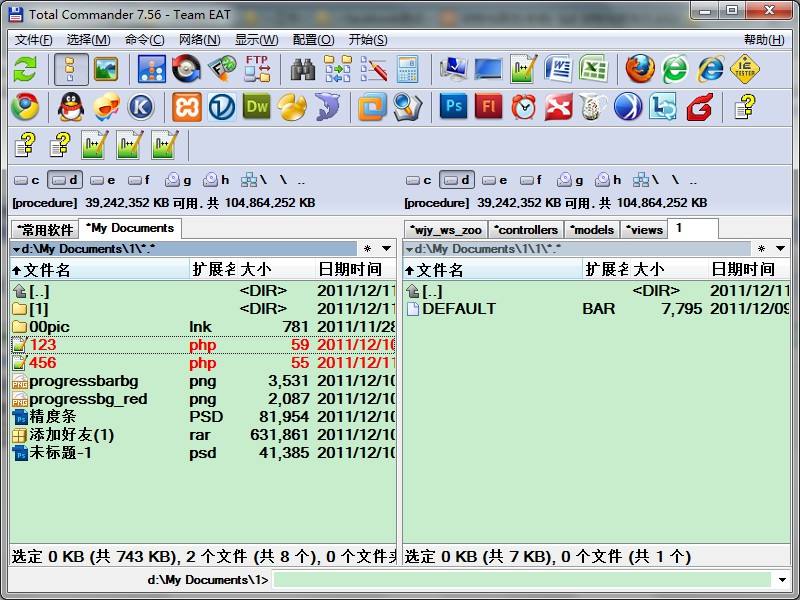The height and width of the screenshot is (600, 800).
Task: Open the VMware orange window icon
Action: [x=372, y=107]
